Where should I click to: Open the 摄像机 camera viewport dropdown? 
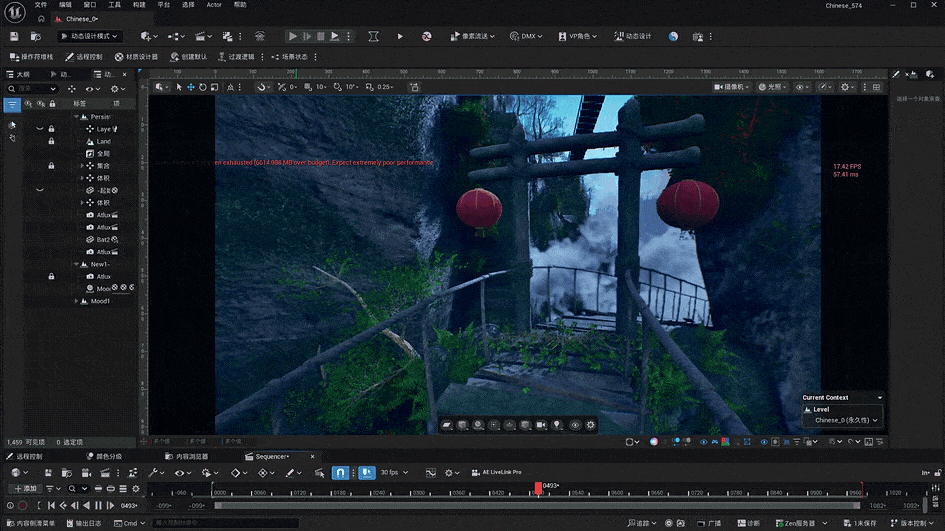click(x=732, y=87)
